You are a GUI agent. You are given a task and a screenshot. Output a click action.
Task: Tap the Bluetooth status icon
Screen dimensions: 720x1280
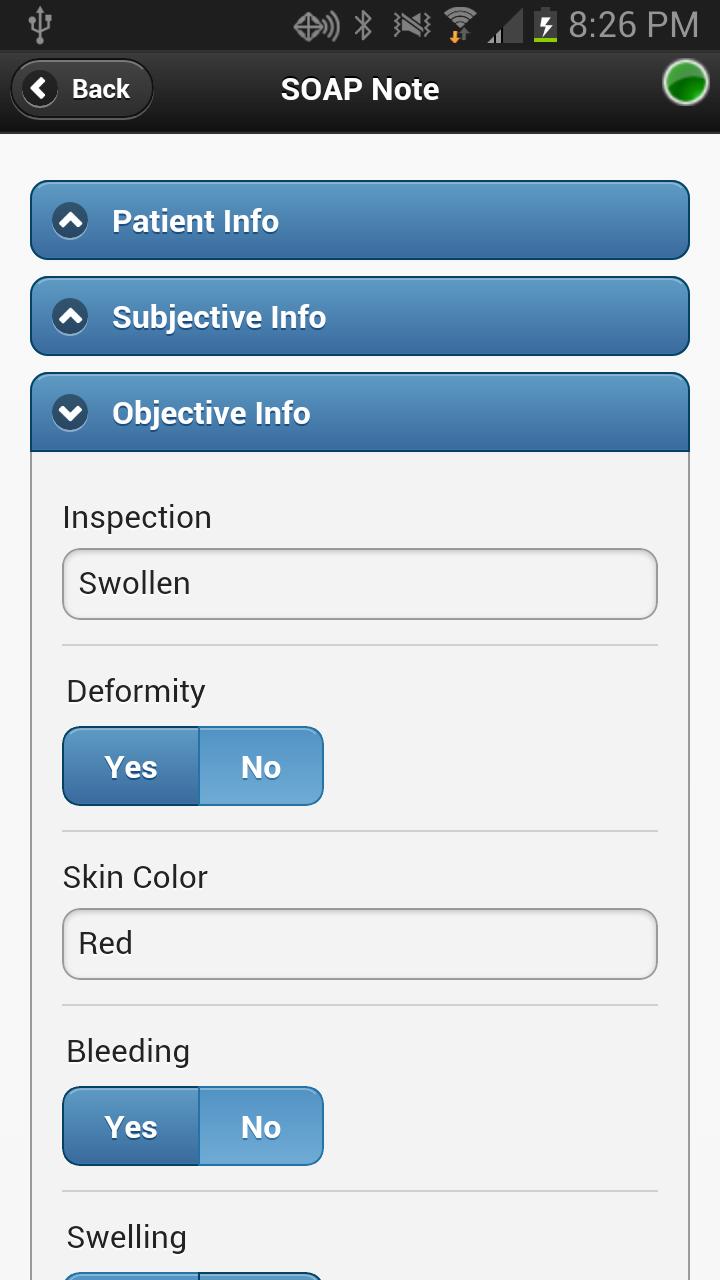(x=364, y=26)
